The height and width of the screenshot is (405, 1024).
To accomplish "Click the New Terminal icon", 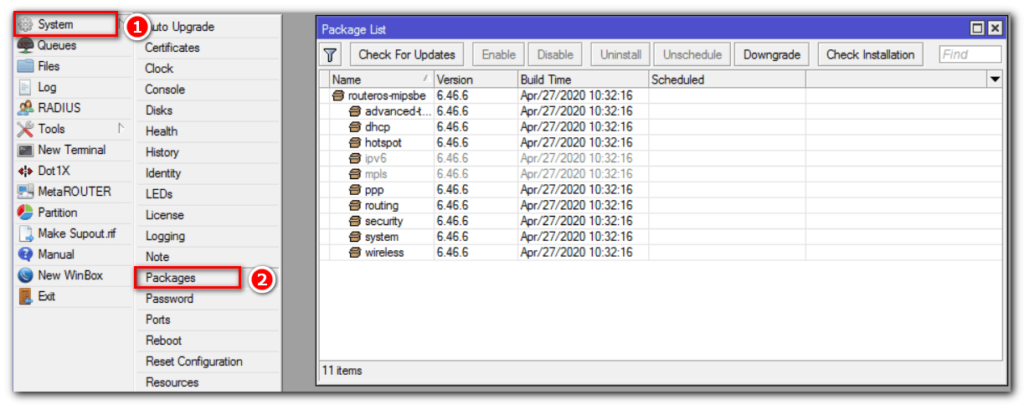I will pos(25,150).
